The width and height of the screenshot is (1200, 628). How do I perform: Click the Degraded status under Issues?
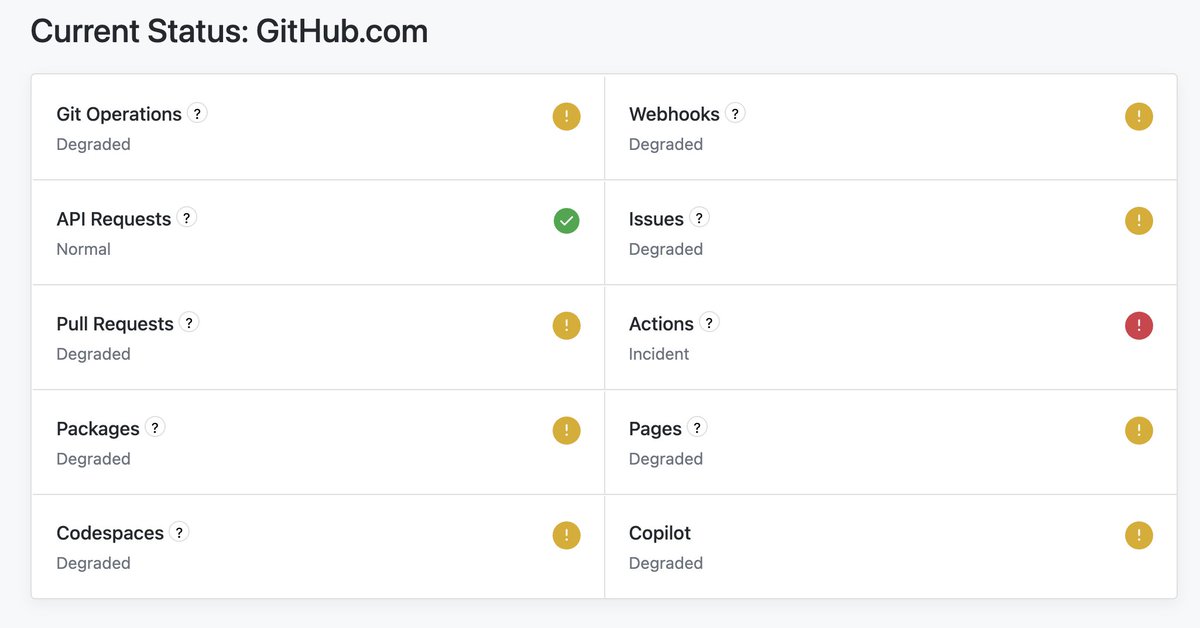(666, 249)
